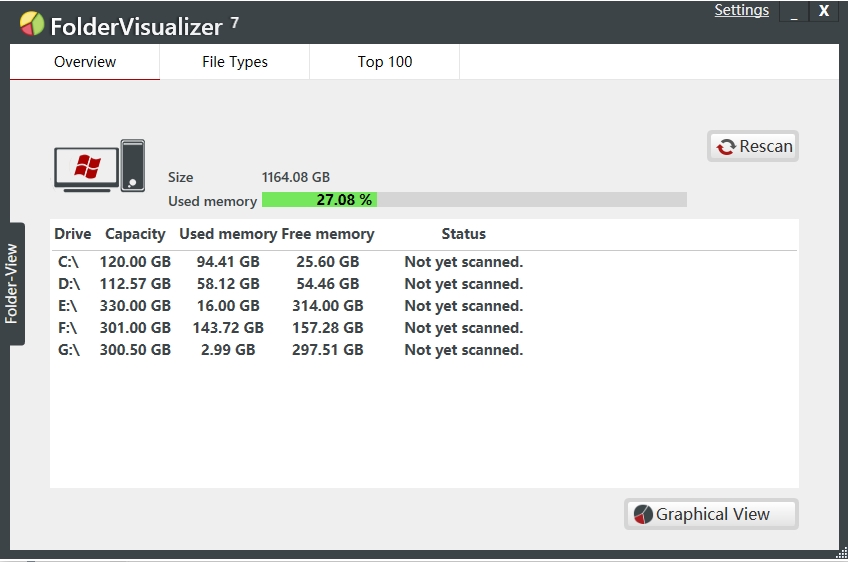Click the 54.46 GB free memory cell
The image size is (848, 562).
(328, 284)
